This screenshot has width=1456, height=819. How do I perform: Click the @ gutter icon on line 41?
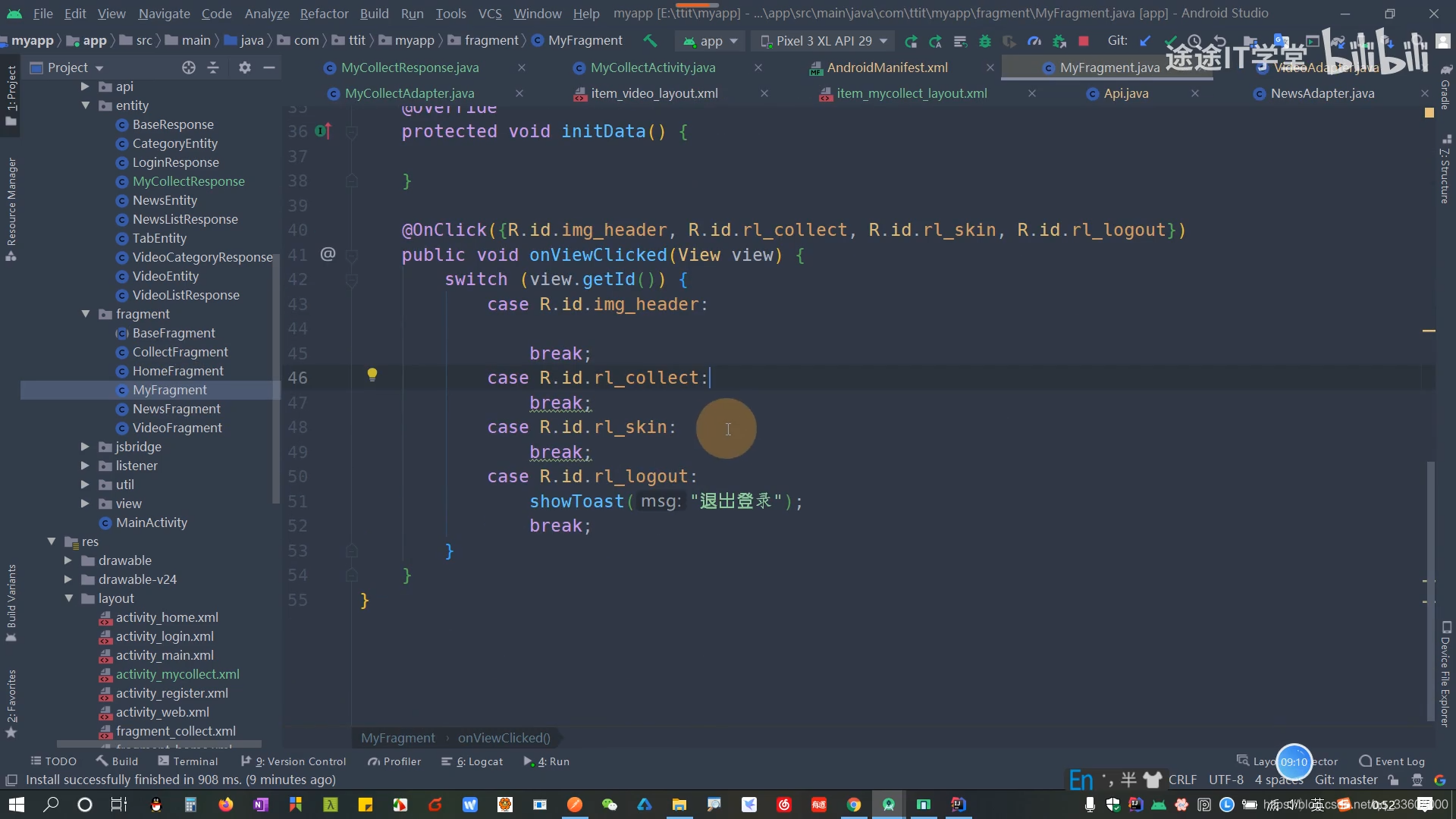click(x=328, y=254)
